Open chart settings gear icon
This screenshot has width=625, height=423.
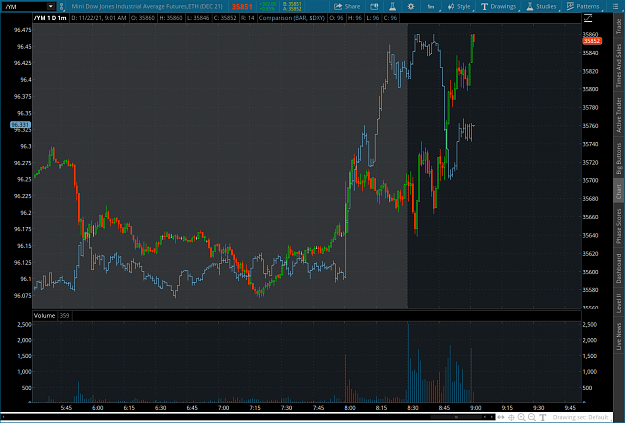[411, 6]
